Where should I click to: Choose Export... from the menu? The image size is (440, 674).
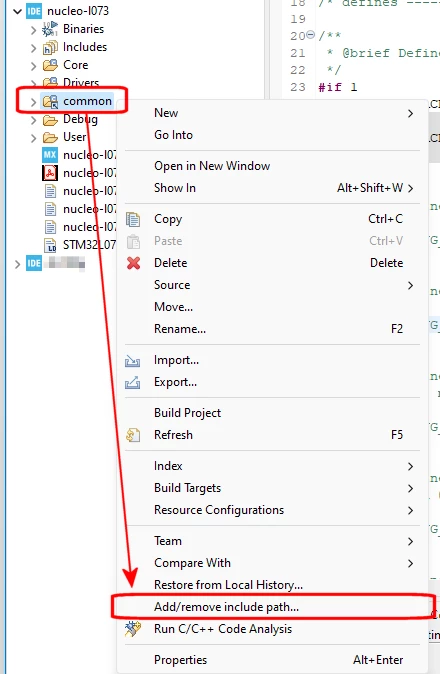point(272,382)
